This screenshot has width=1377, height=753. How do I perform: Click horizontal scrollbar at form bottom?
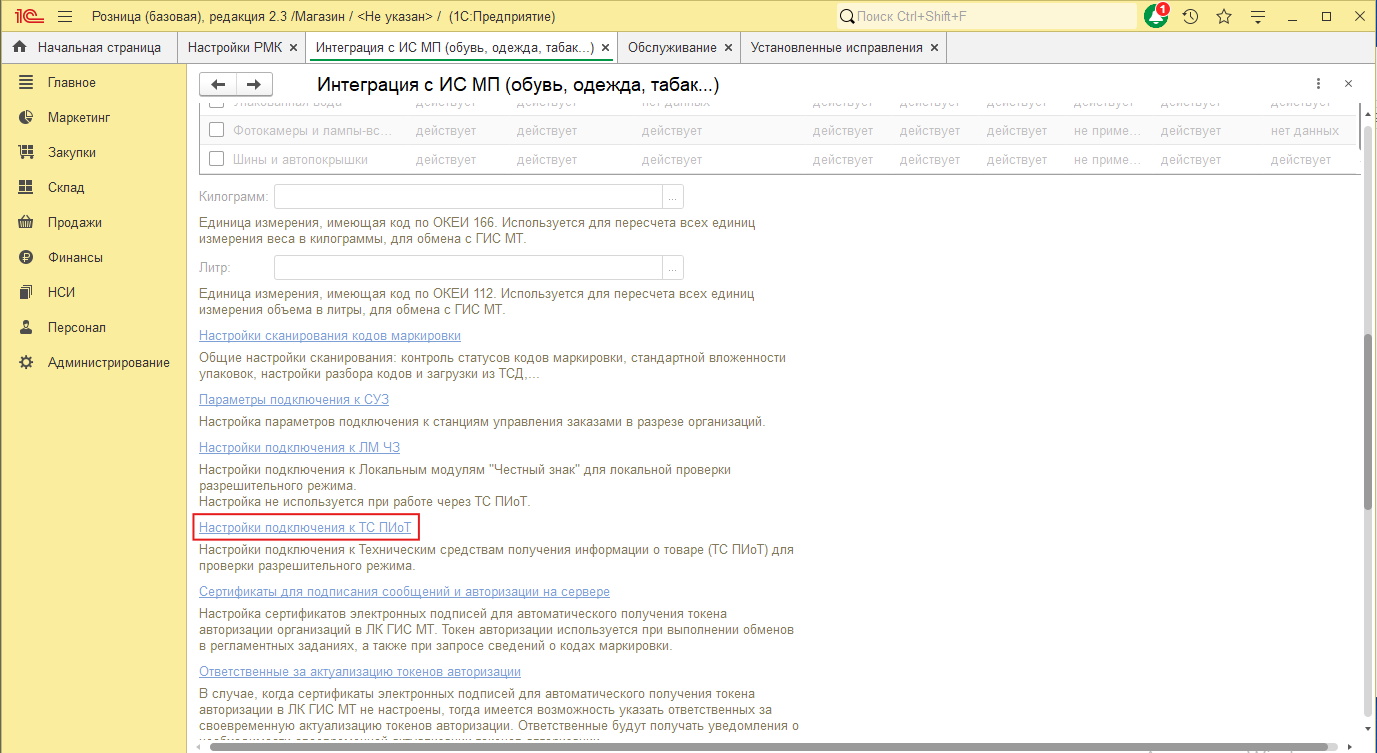pyautogui.click(x=770, y=746)
